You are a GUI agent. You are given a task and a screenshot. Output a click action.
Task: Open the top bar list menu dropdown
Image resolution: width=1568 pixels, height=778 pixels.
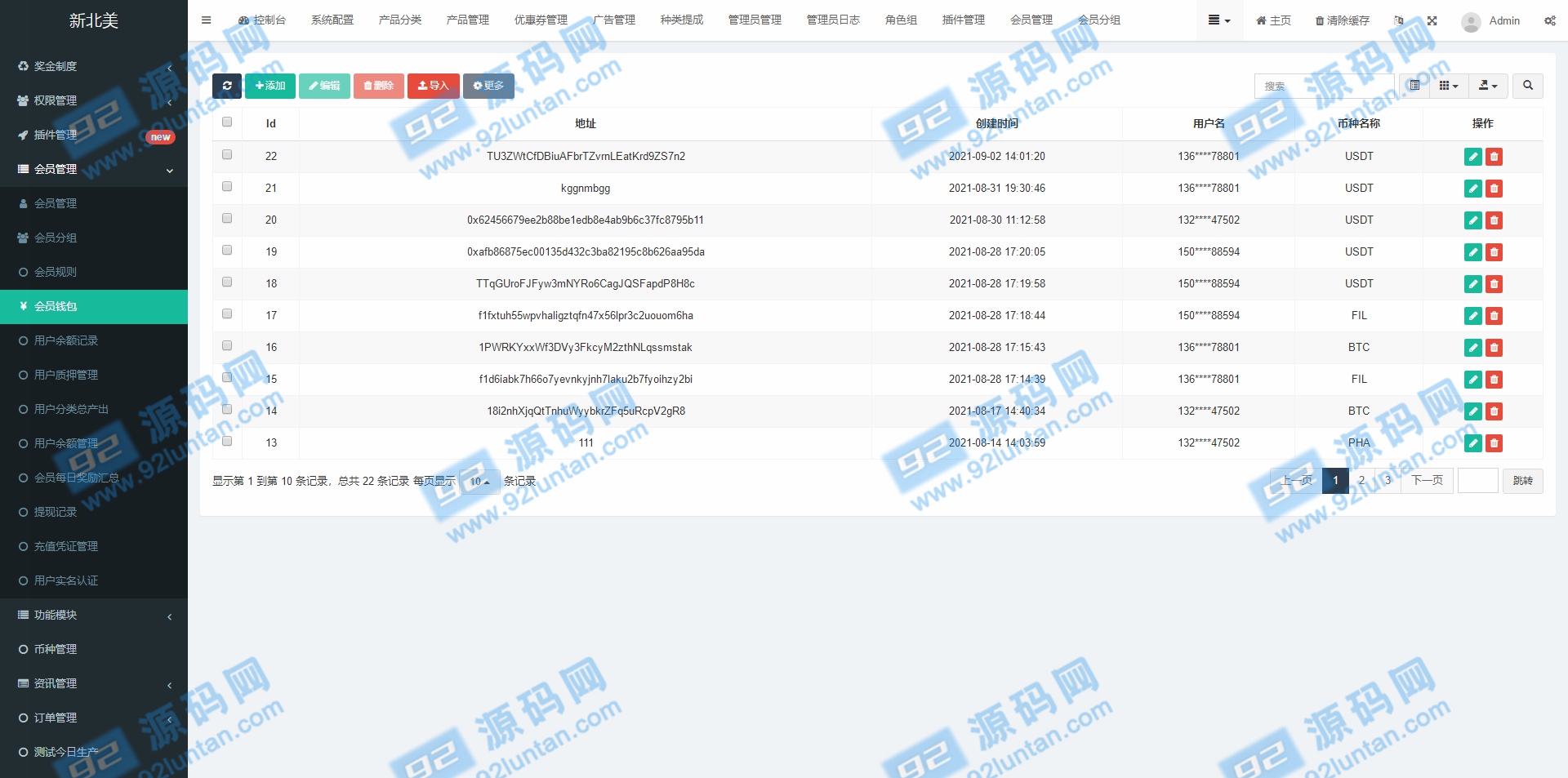[x=1219, y=20]
